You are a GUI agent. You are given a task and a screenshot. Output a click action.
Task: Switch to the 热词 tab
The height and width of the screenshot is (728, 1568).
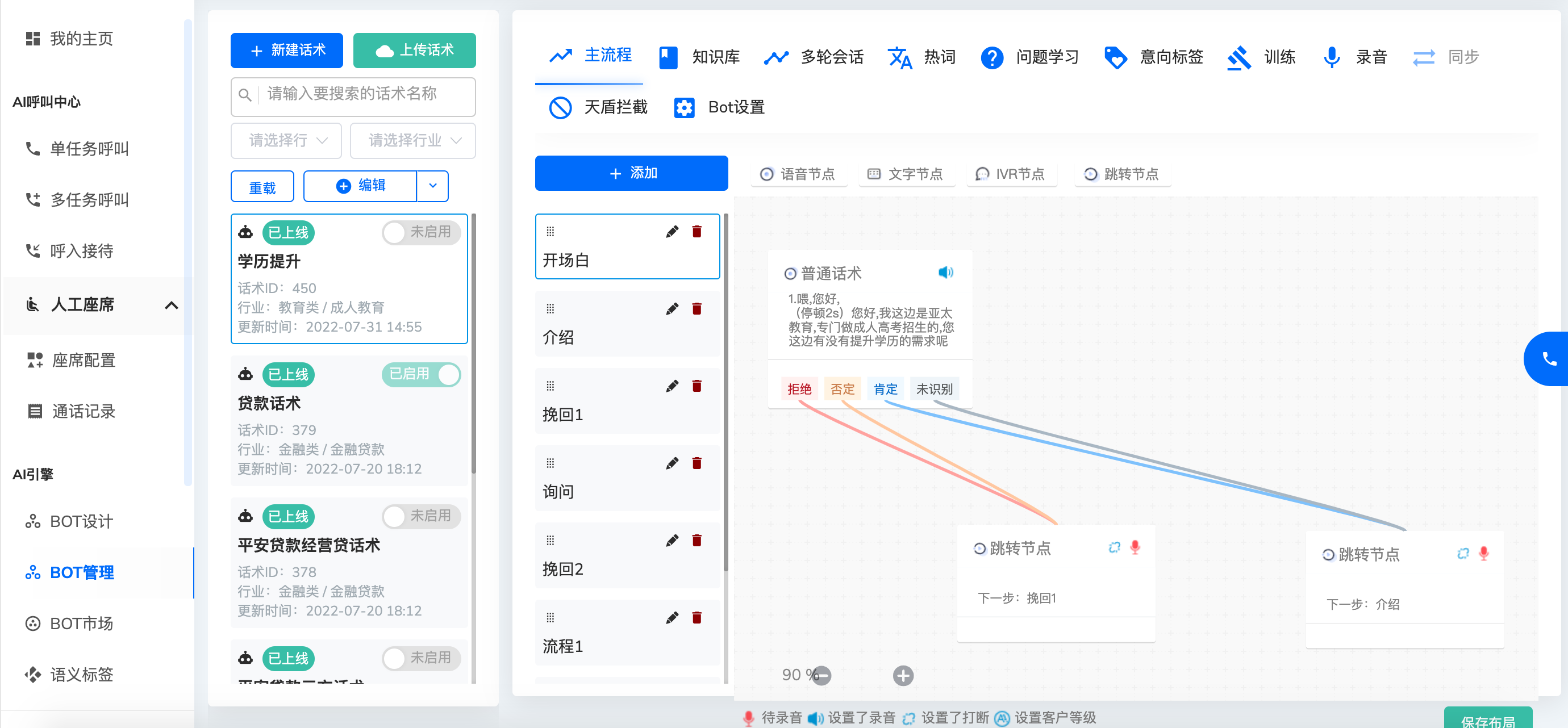(x=922, y=57)
